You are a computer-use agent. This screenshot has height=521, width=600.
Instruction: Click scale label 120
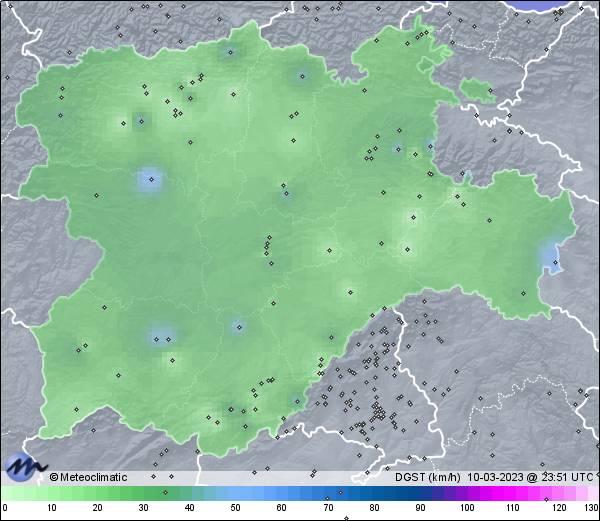pyautogui.click(x=559, y=508)
